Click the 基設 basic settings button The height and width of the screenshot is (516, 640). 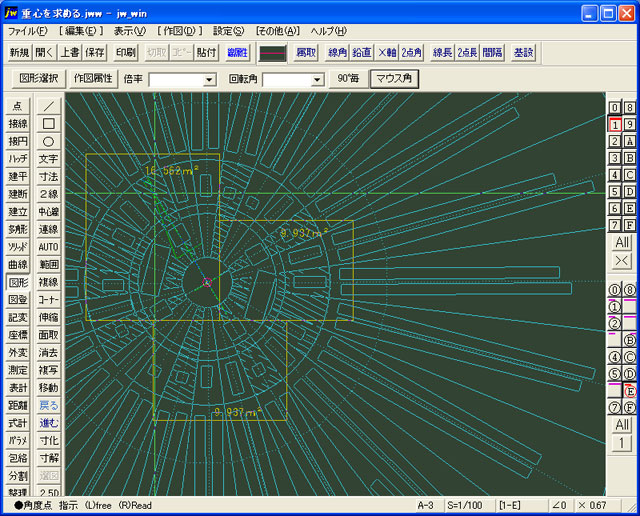pos(523,53)
